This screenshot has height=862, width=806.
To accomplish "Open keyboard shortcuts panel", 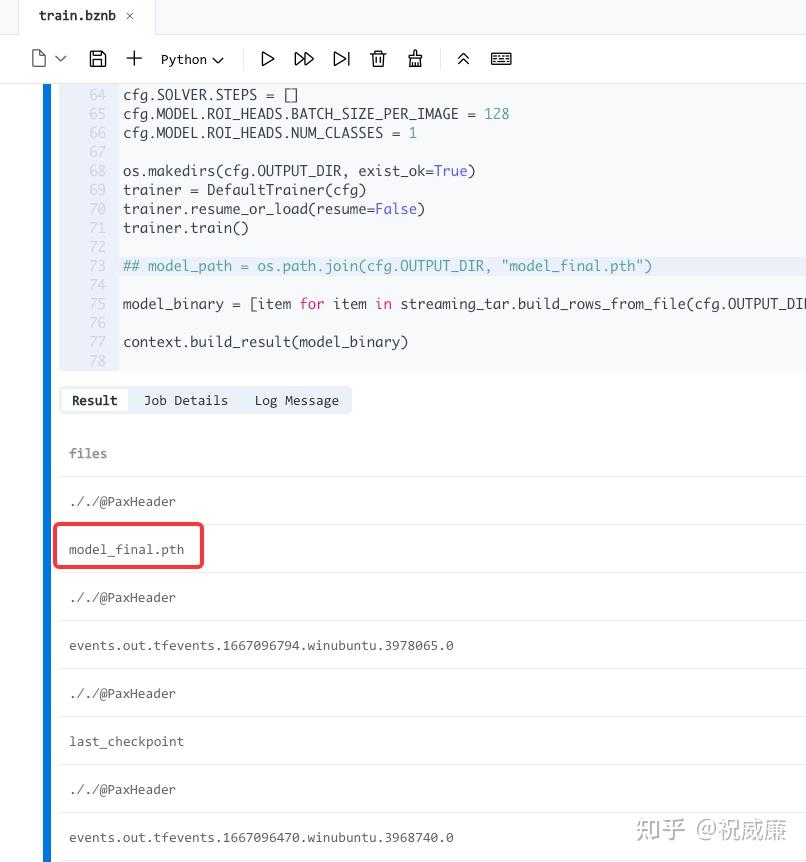I will [500, 58].
